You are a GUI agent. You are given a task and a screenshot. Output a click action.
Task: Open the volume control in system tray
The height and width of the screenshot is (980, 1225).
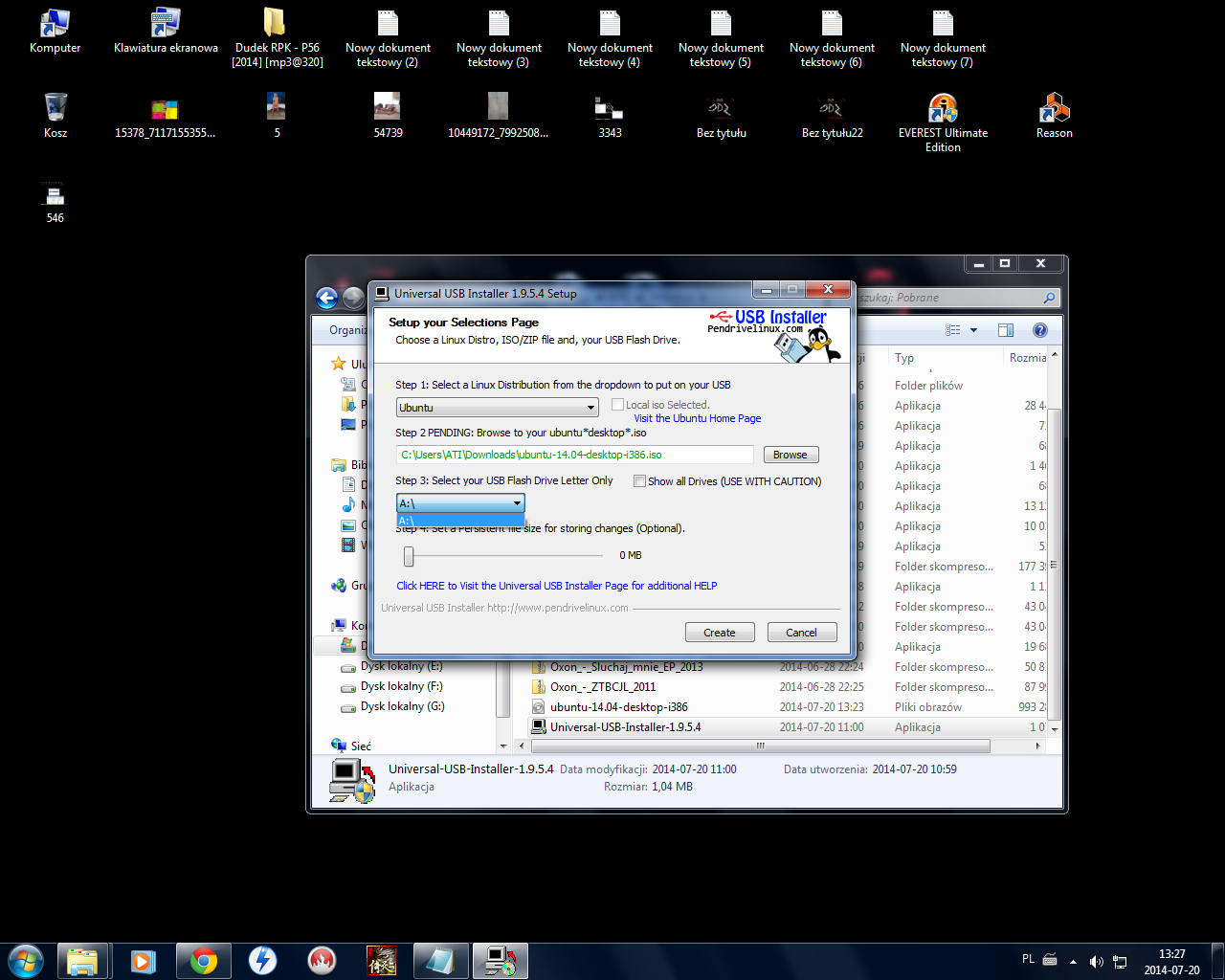[1096, 961]
